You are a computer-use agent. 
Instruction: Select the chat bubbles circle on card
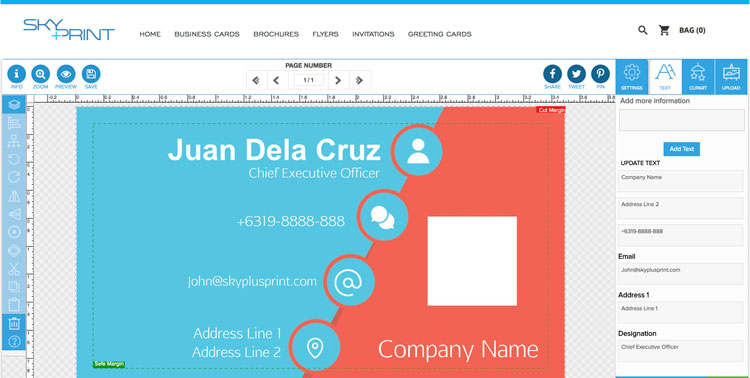[x=383, y=216]
